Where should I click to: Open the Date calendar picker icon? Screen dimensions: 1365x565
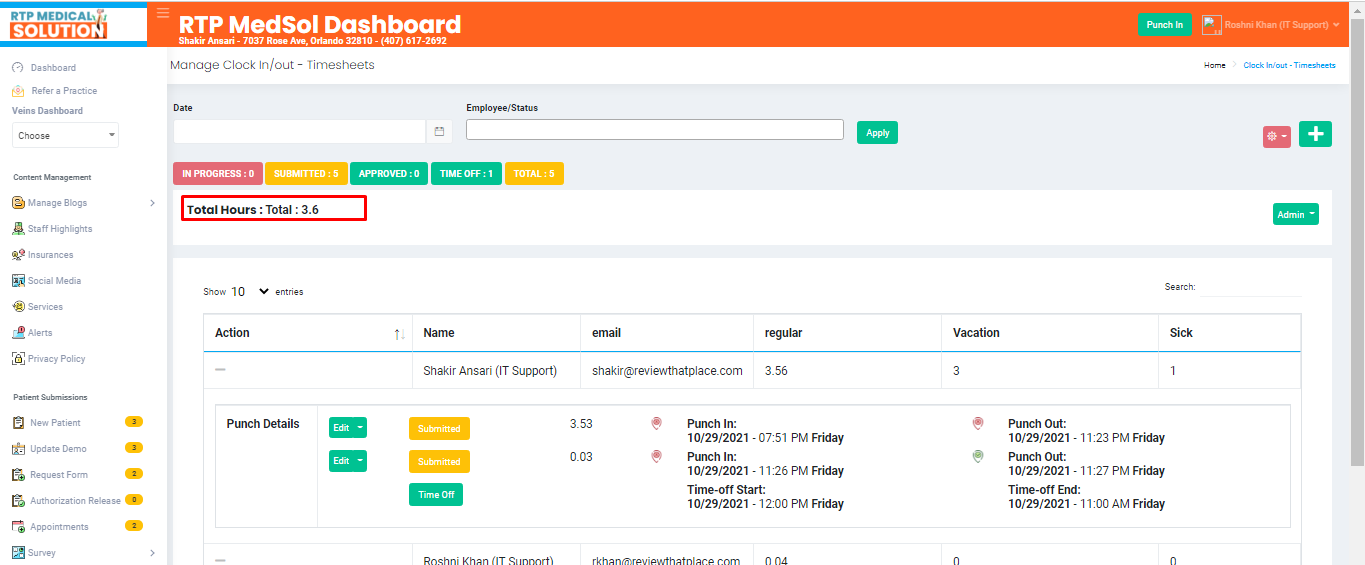pos(439,131)
